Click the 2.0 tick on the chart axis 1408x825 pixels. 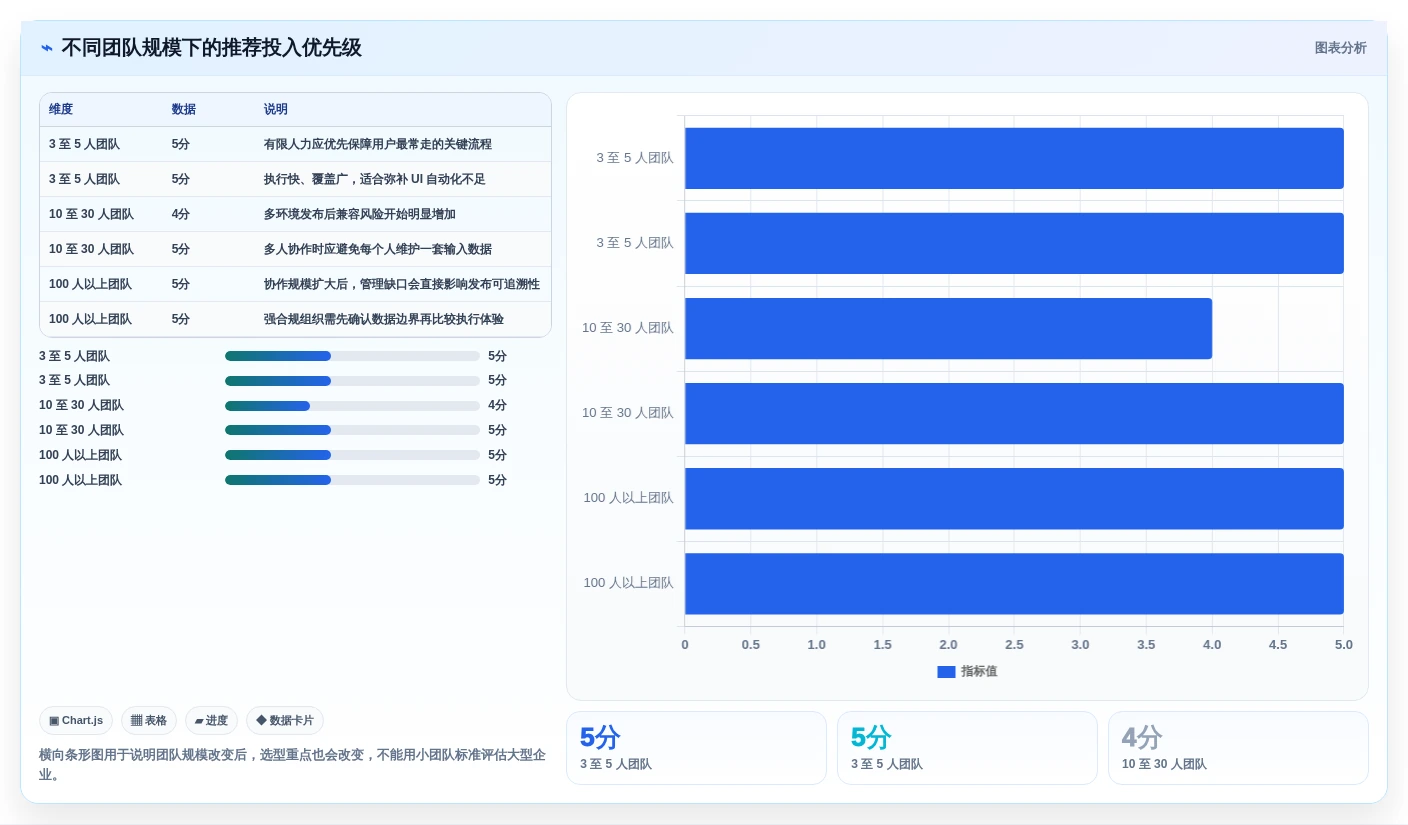[948, 645]
